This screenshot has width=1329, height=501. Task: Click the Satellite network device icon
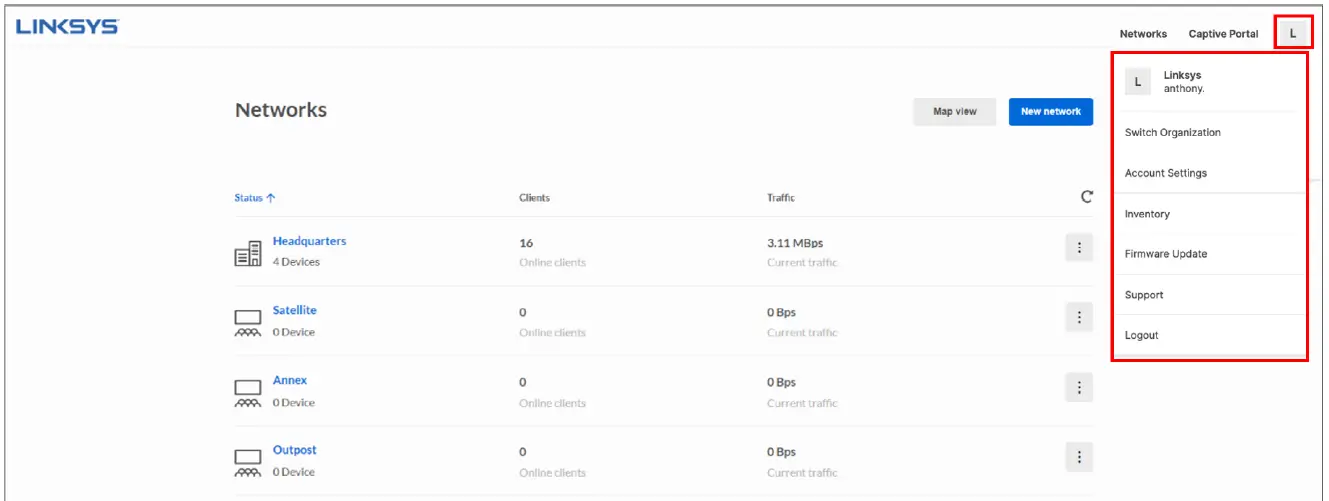point(247,323)
